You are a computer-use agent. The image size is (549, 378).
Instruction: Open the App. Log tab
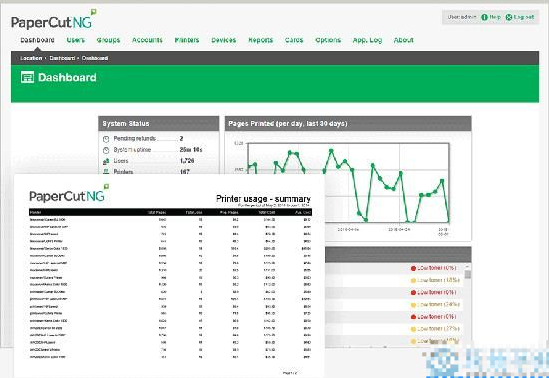click(367, 40)
